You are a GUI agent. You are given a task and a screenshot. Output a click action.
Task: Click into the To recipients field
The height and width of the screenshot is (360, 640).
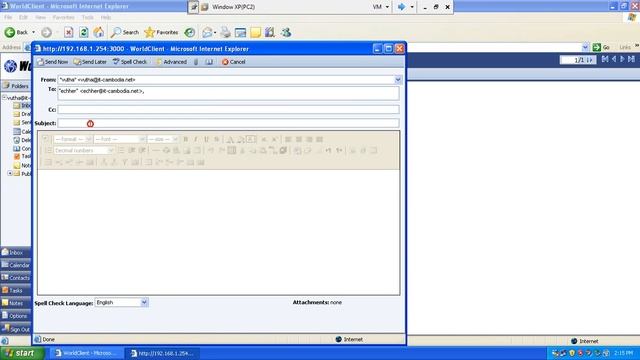(x=228, y=93)
